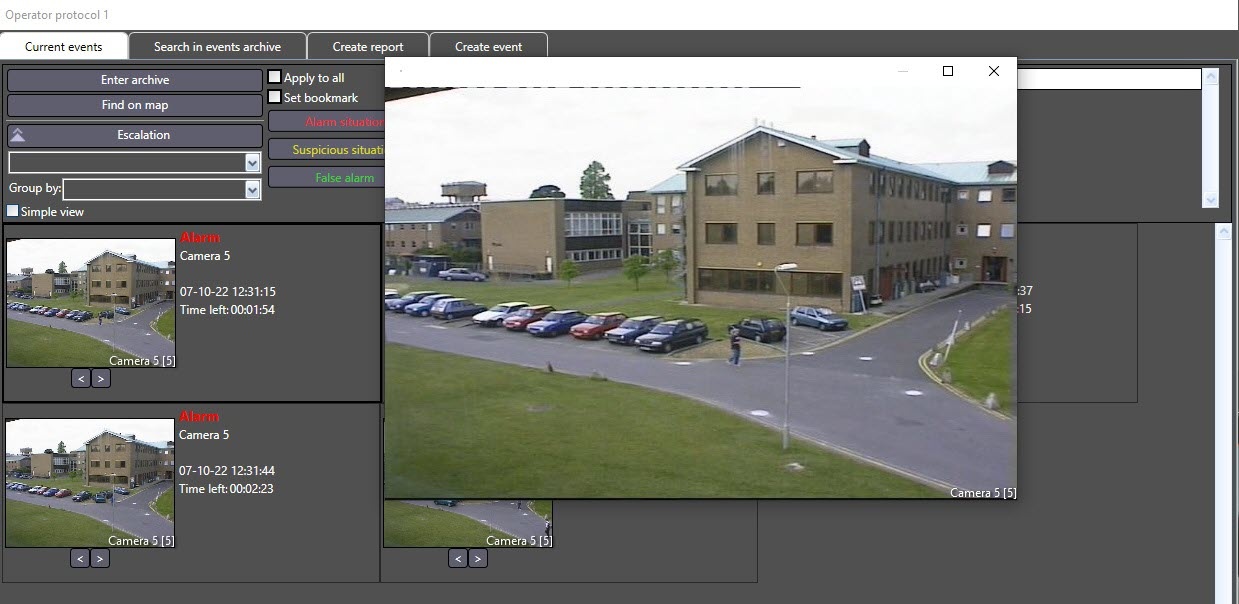Select the first Camera 5 alarm thumbnail
The height and width of the screenshot is (604, 1239).
click(x=91, y=303)
